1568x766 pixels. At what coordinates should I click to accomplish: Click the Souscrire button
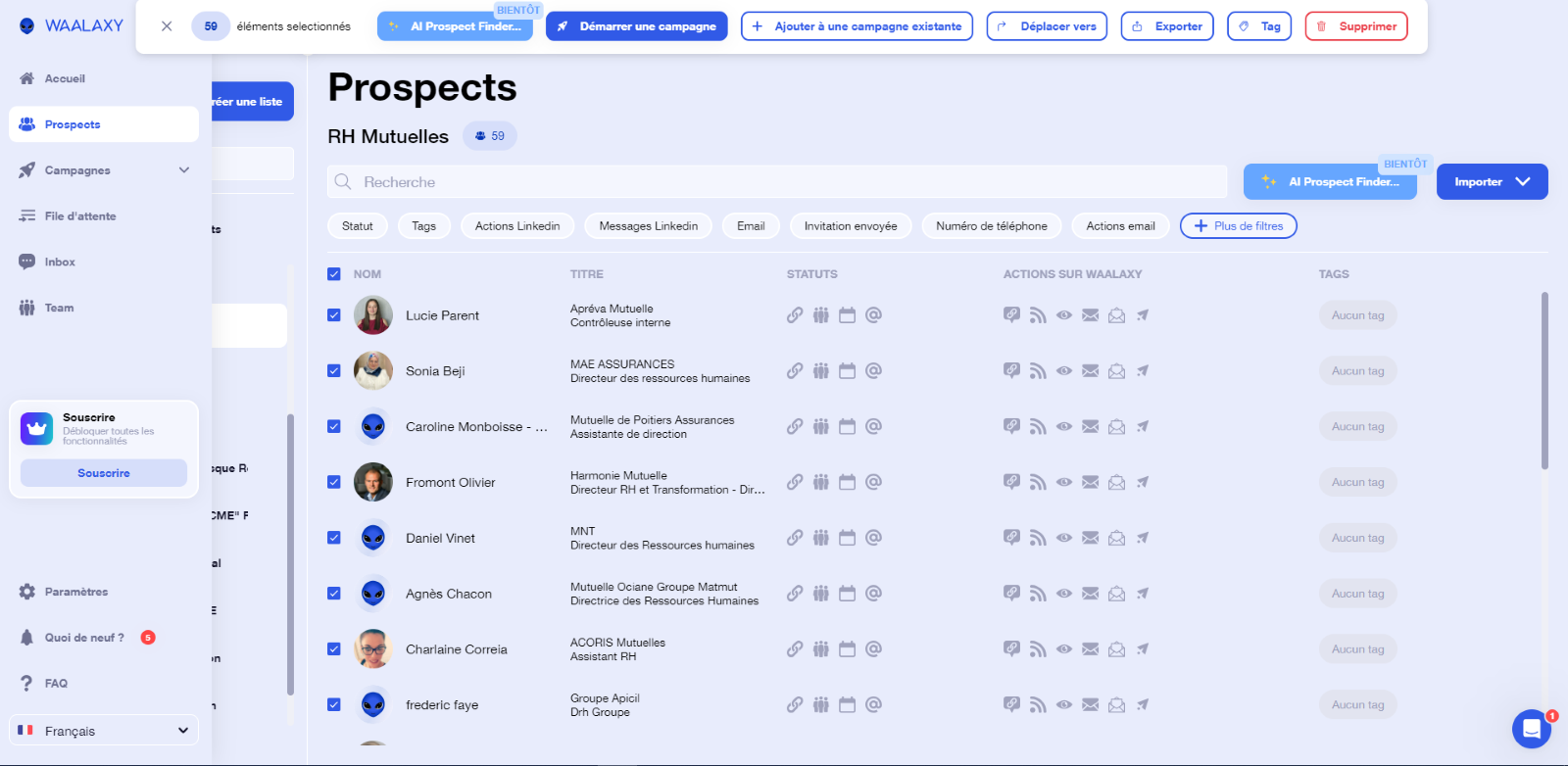coord(104,473)
